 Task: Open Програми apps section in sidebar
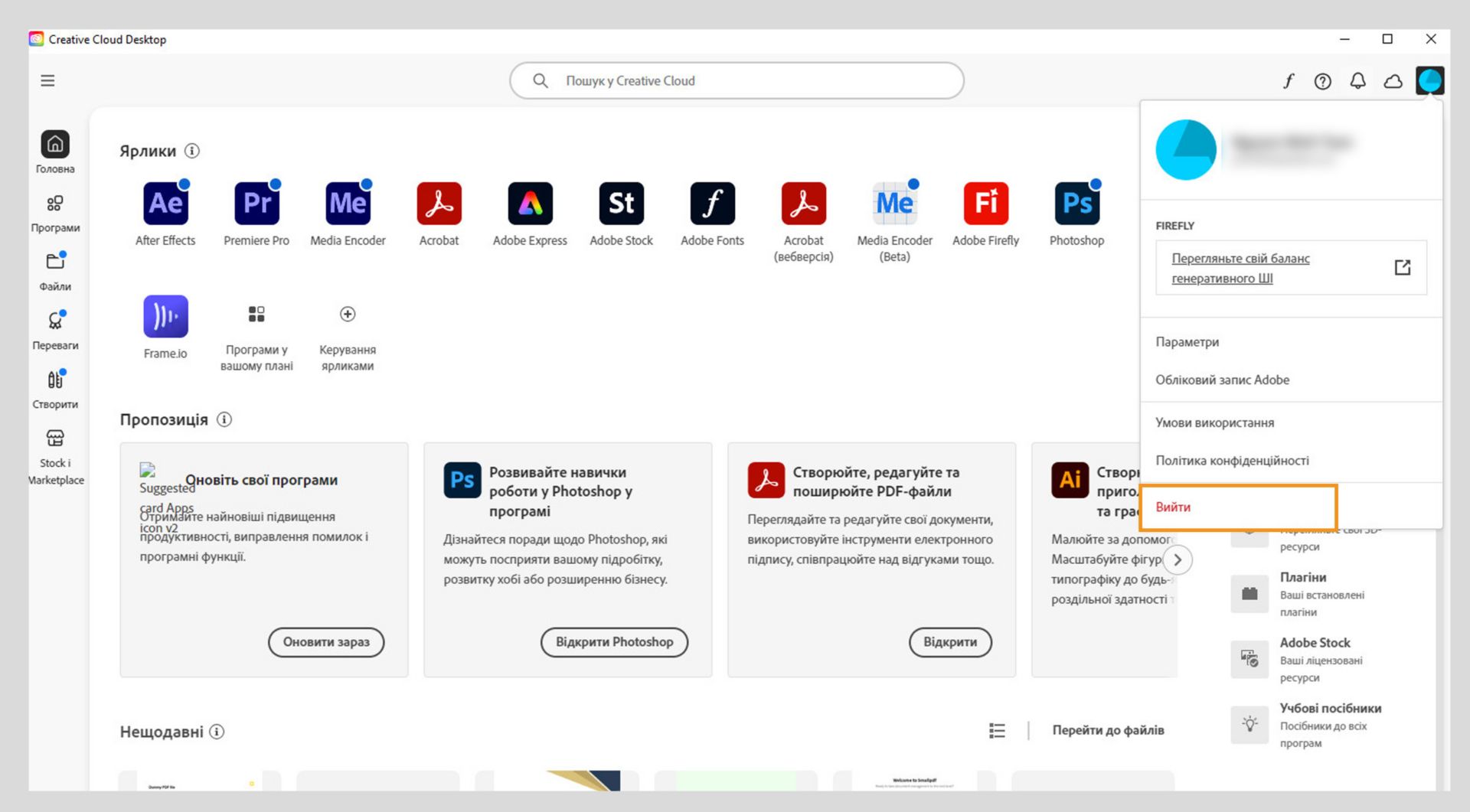[x=55, y=212]
